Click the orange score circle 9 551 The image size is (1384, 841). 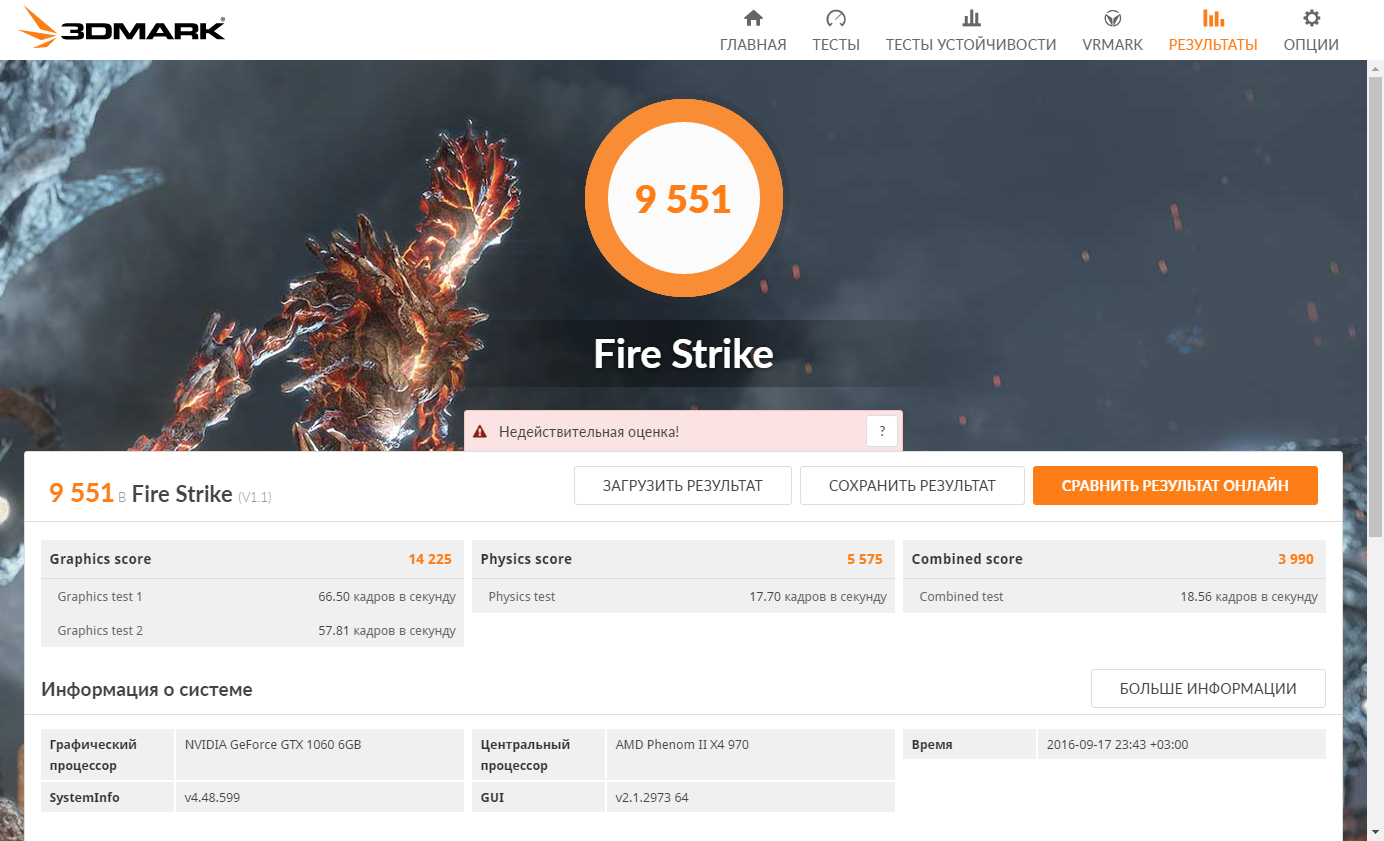(683, 198)
